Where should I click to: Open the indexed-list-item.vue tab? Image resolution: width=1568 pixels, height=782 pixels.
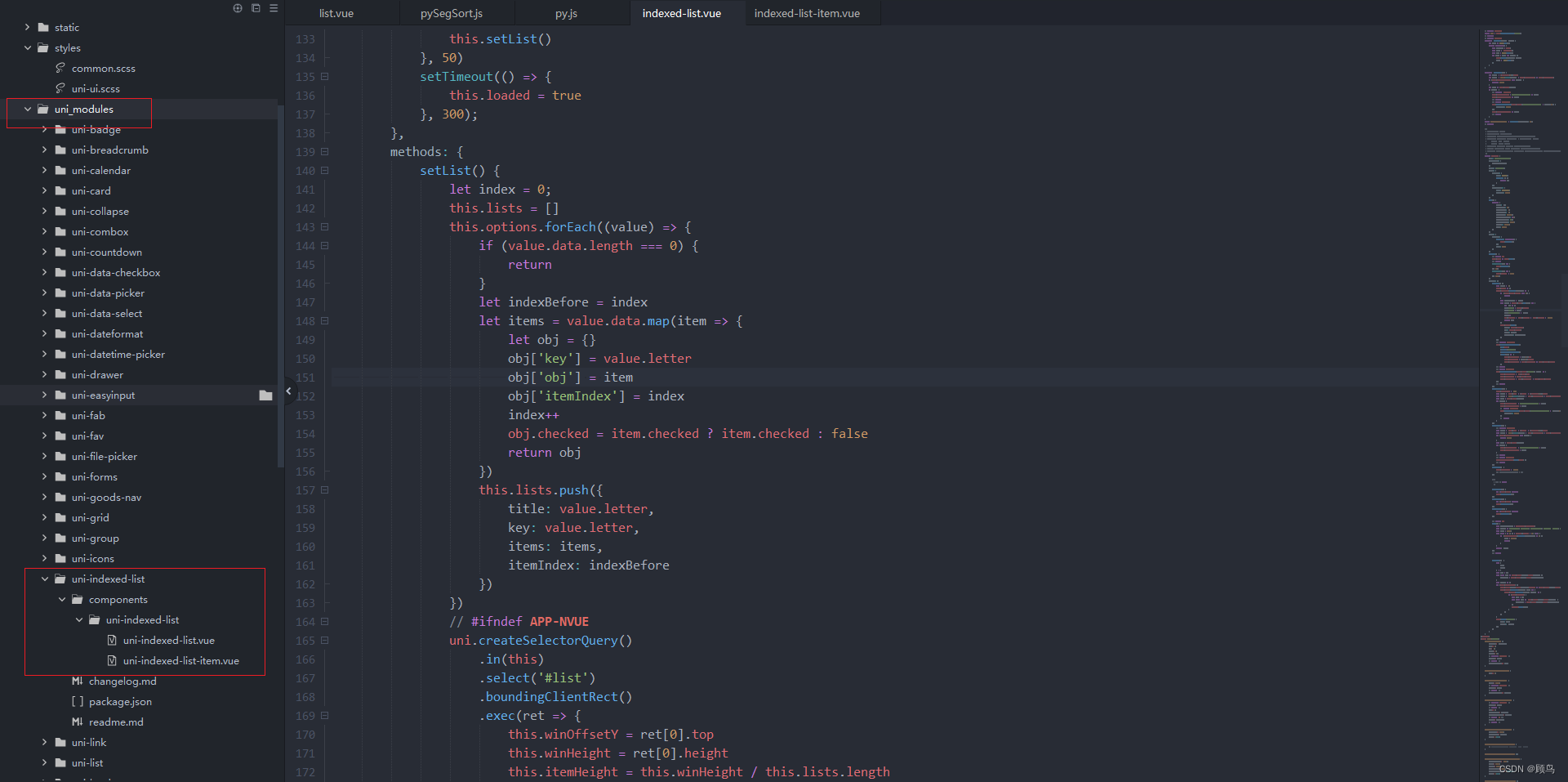(807, 13)
